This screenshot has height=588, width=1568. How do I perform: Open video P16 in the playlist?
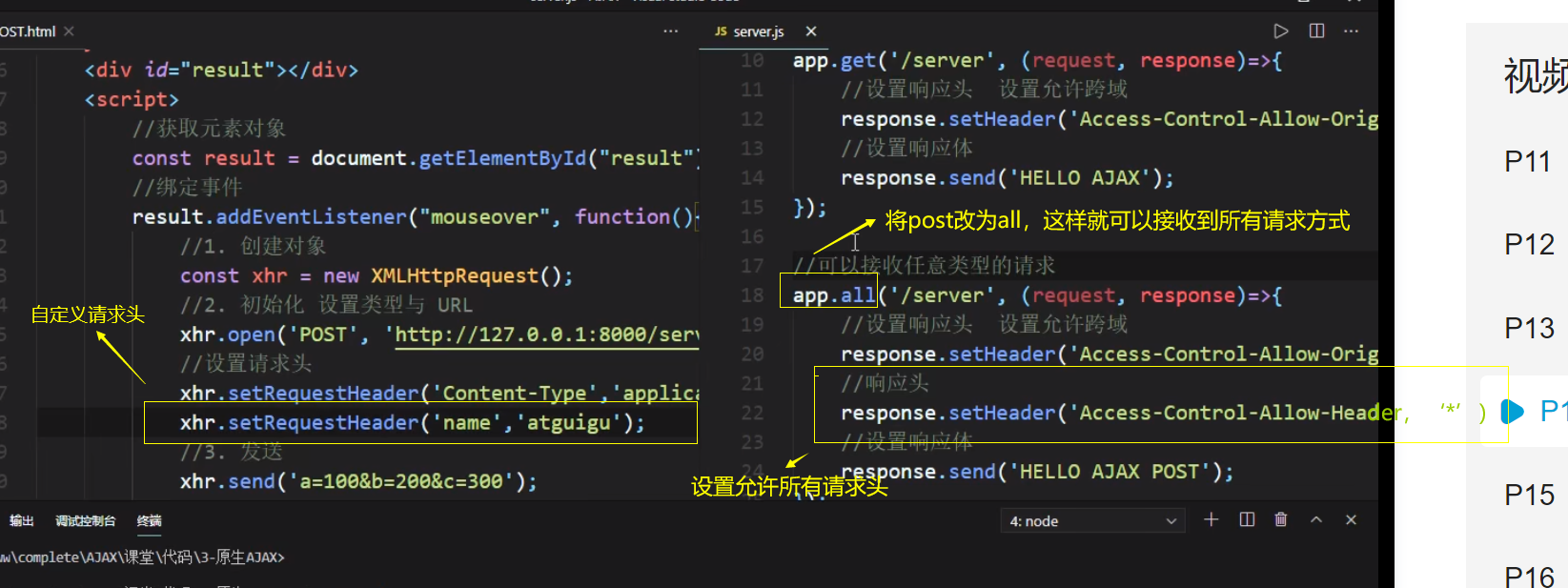pos(1530,577)
